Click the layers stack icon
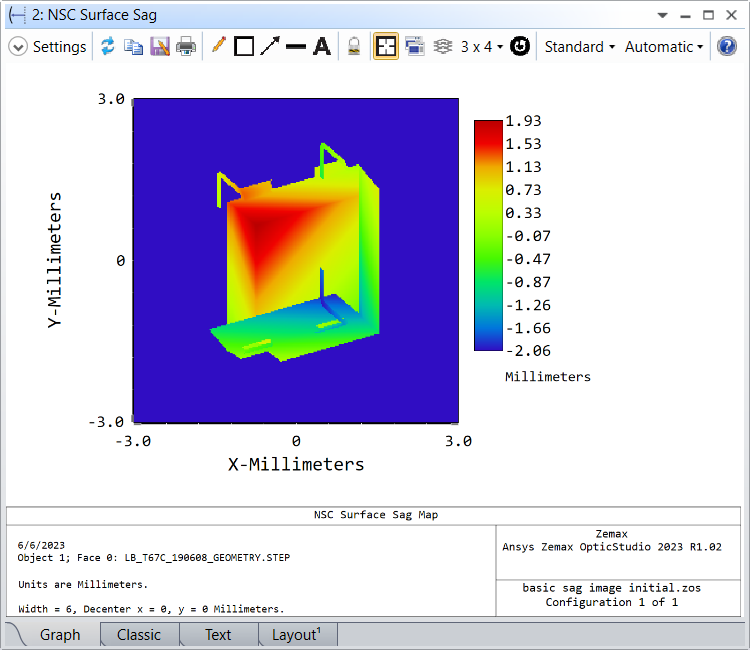750x650 pixels. pos(443,47)
